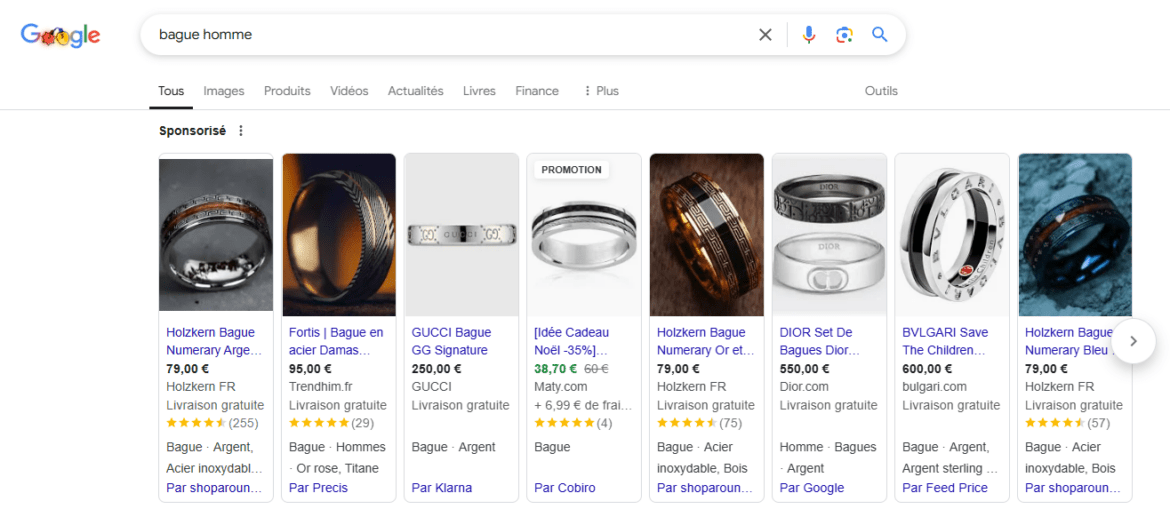Click the 95,00 € price
This screenshot has height=517, width=1170.
(x=310, y=369)
